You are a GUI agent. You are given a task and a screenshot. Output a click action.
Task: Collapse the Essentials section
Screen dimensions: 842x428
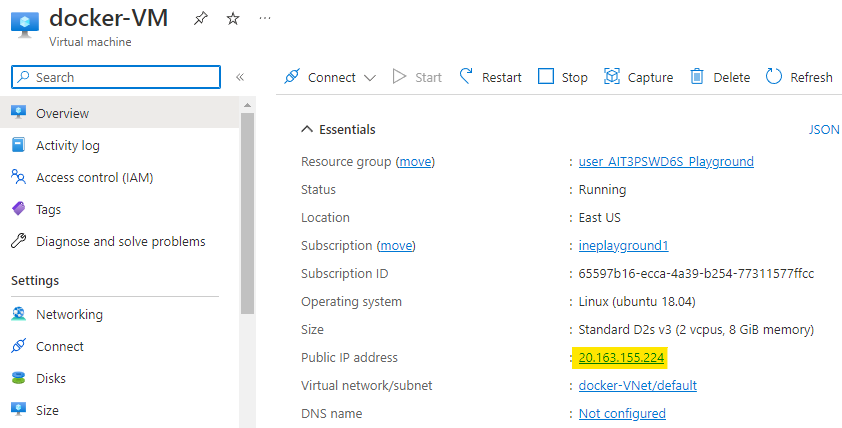(307, 130)
